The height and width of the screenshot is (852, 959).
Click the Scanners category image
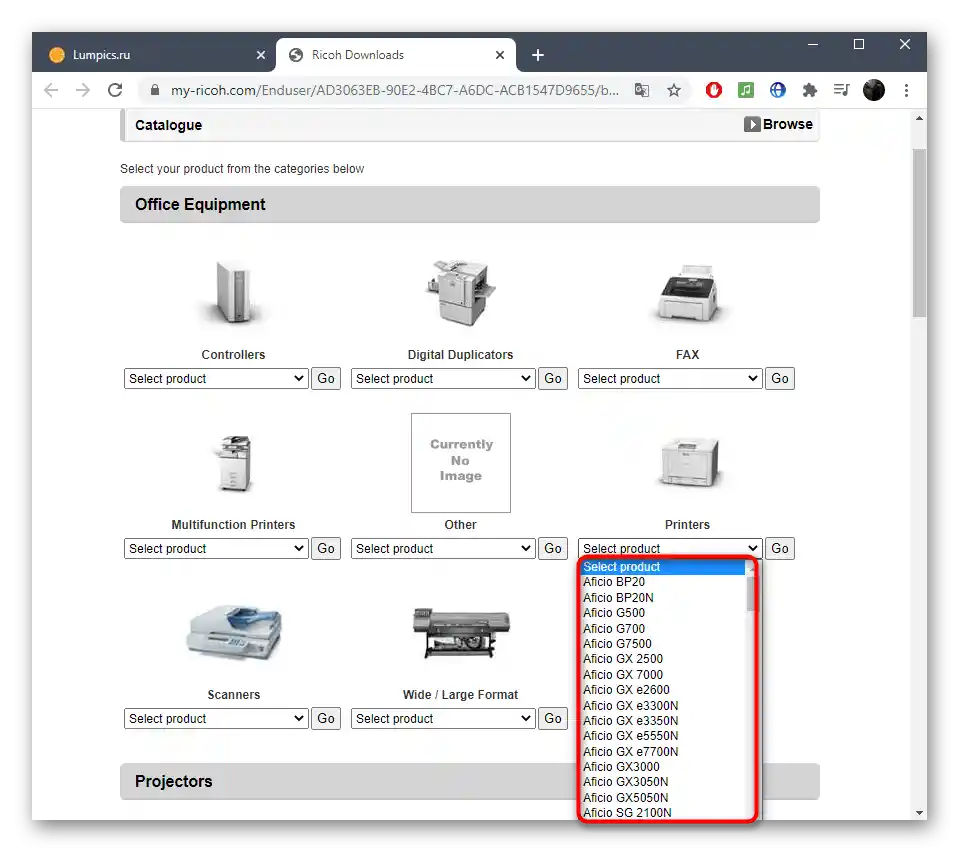(233, 633)
